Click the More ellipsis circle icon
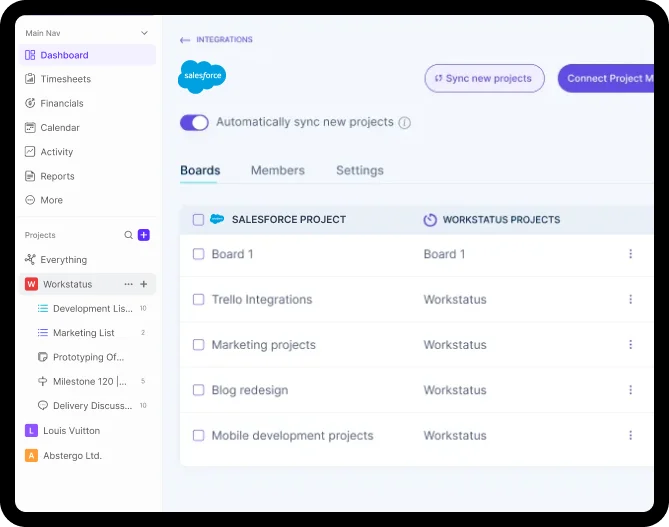 click(x=30, y=200)
